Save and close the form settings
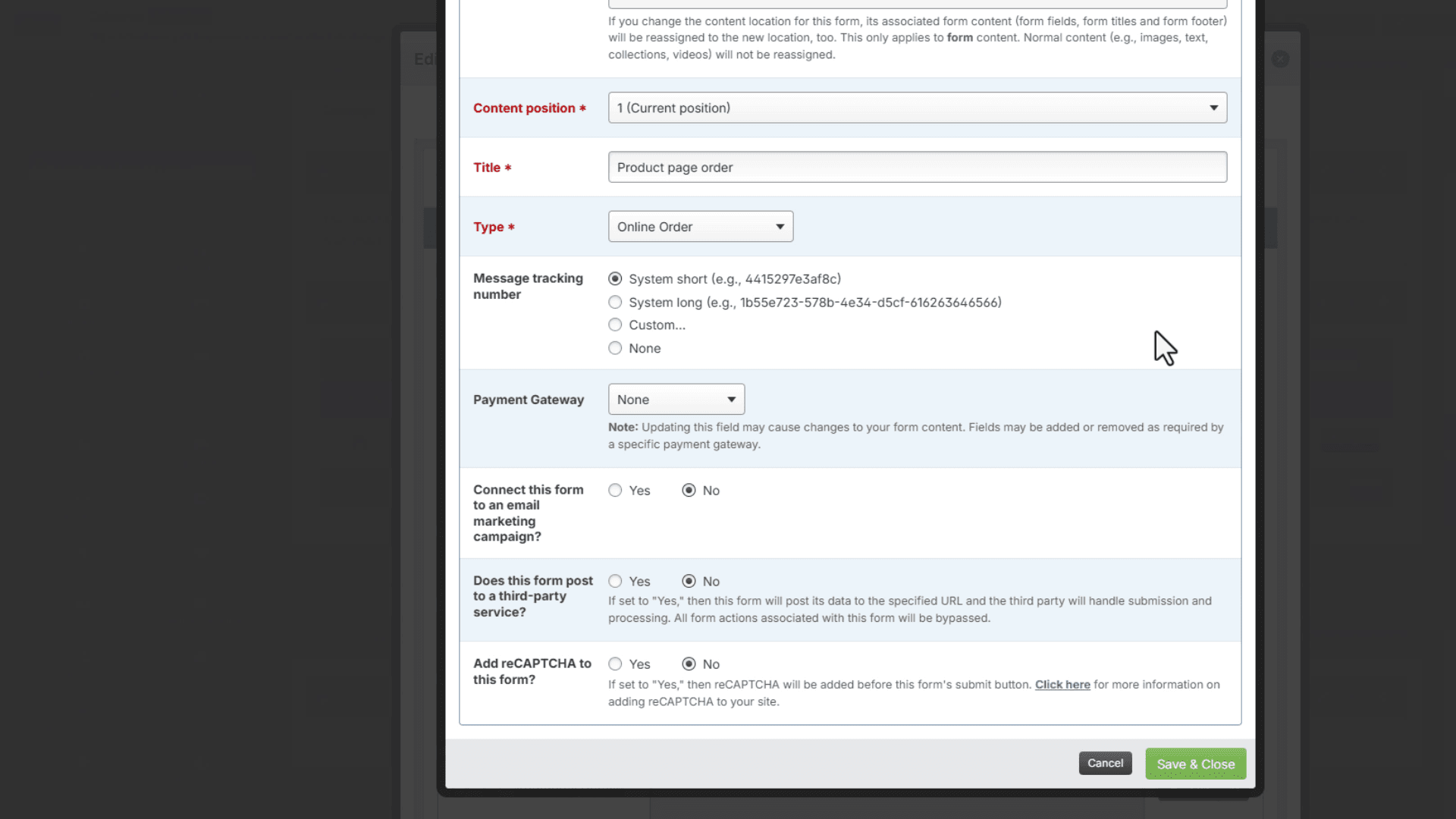The width and height of the screenshot is (1456, 819). 1195,764
